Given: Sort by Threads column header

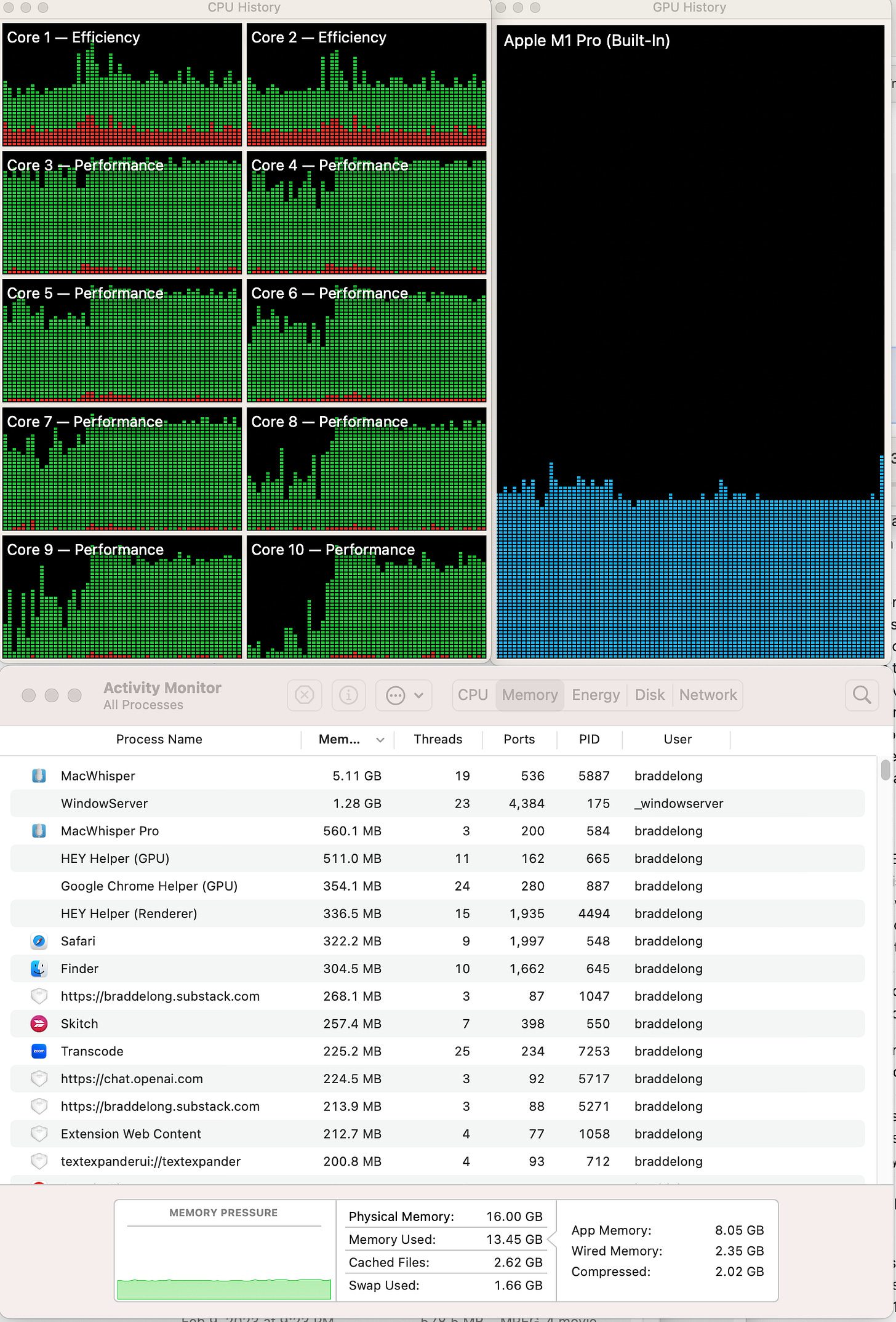Looking at the screenshot, I should click(438, 739).
